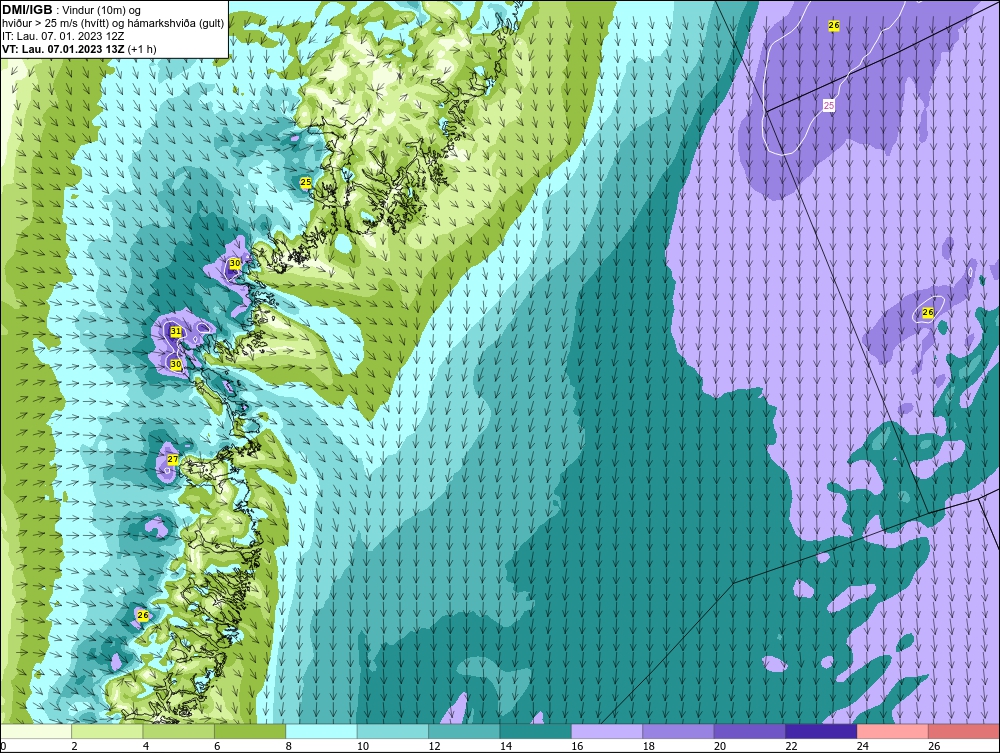Image resolution: width=1000 pixels, height=753 pixels.
Task: Click the 'VT: Lau. 07.01.2023 13Z' valid time
Action: (64, 49)
